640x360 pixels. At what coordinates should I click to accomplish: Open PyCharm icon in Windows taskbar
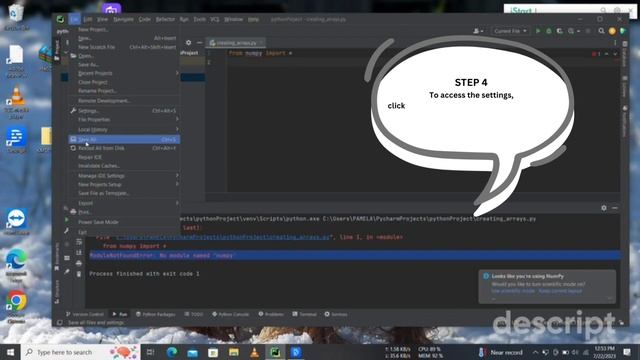pos(275,352)
